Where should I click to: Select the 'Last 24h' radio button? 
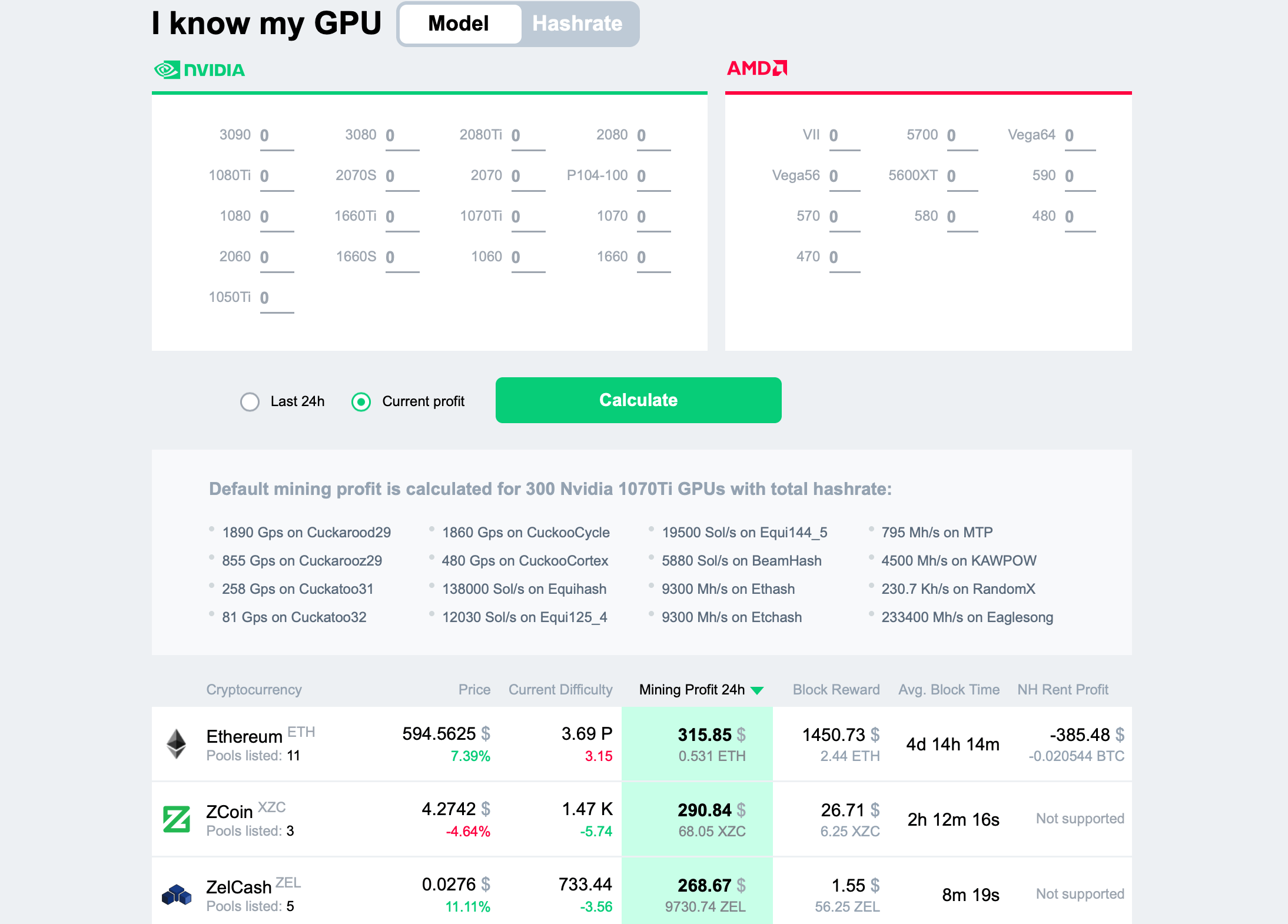point(249,400)
